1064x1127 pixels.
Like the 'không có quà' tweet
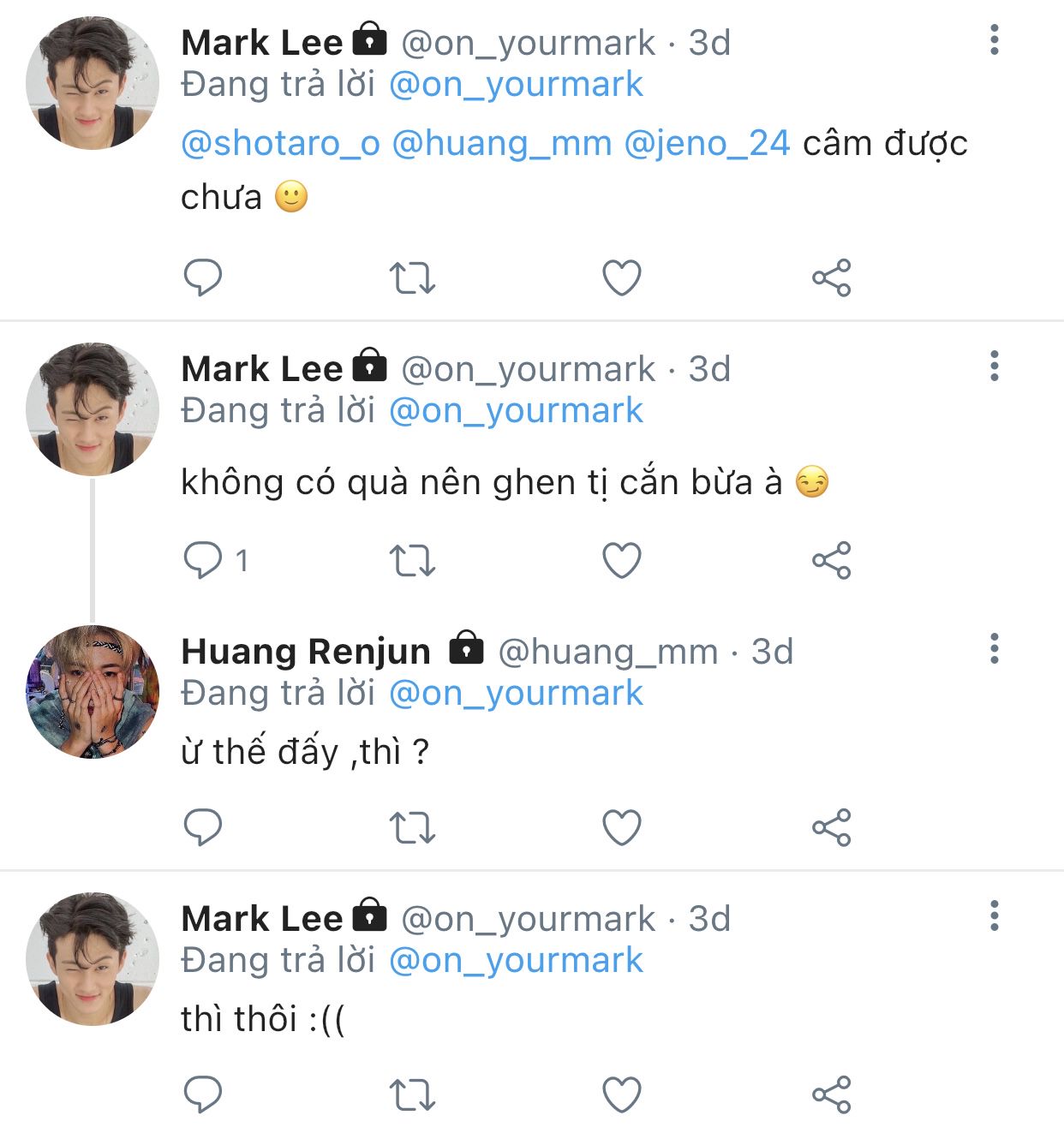pos(622,561)
